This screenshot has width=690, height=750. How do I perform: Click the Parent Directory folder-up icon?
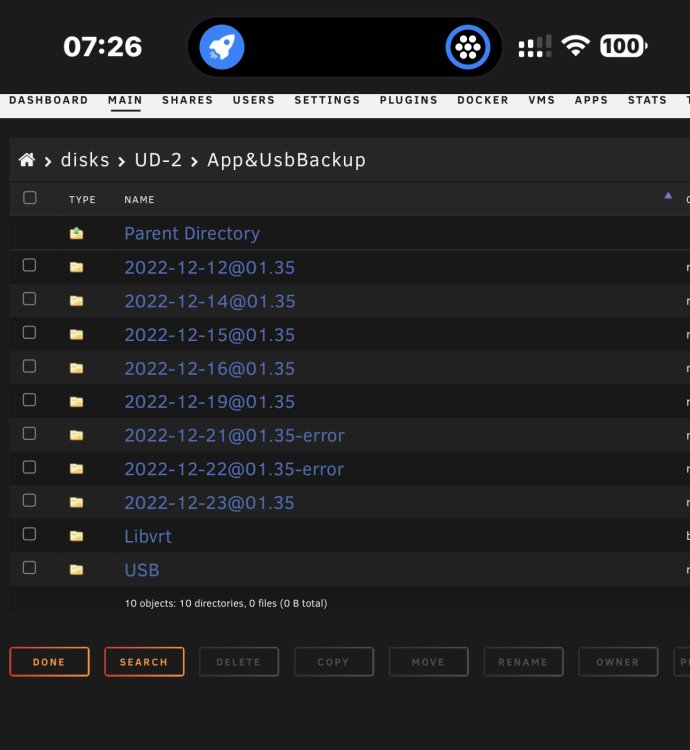[x=77, y=233]
